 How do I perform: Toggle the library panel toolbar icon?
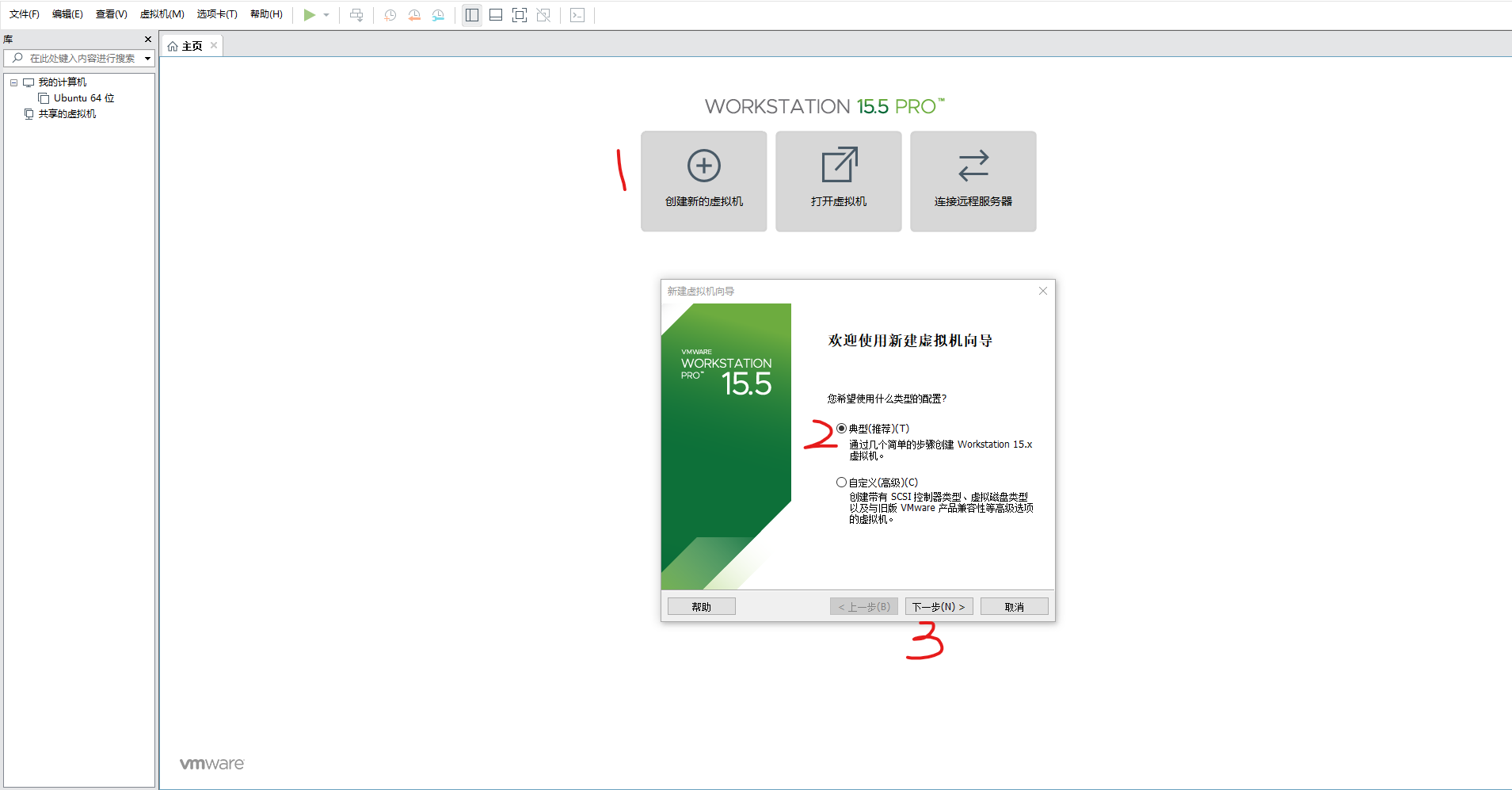pos(471,14)
